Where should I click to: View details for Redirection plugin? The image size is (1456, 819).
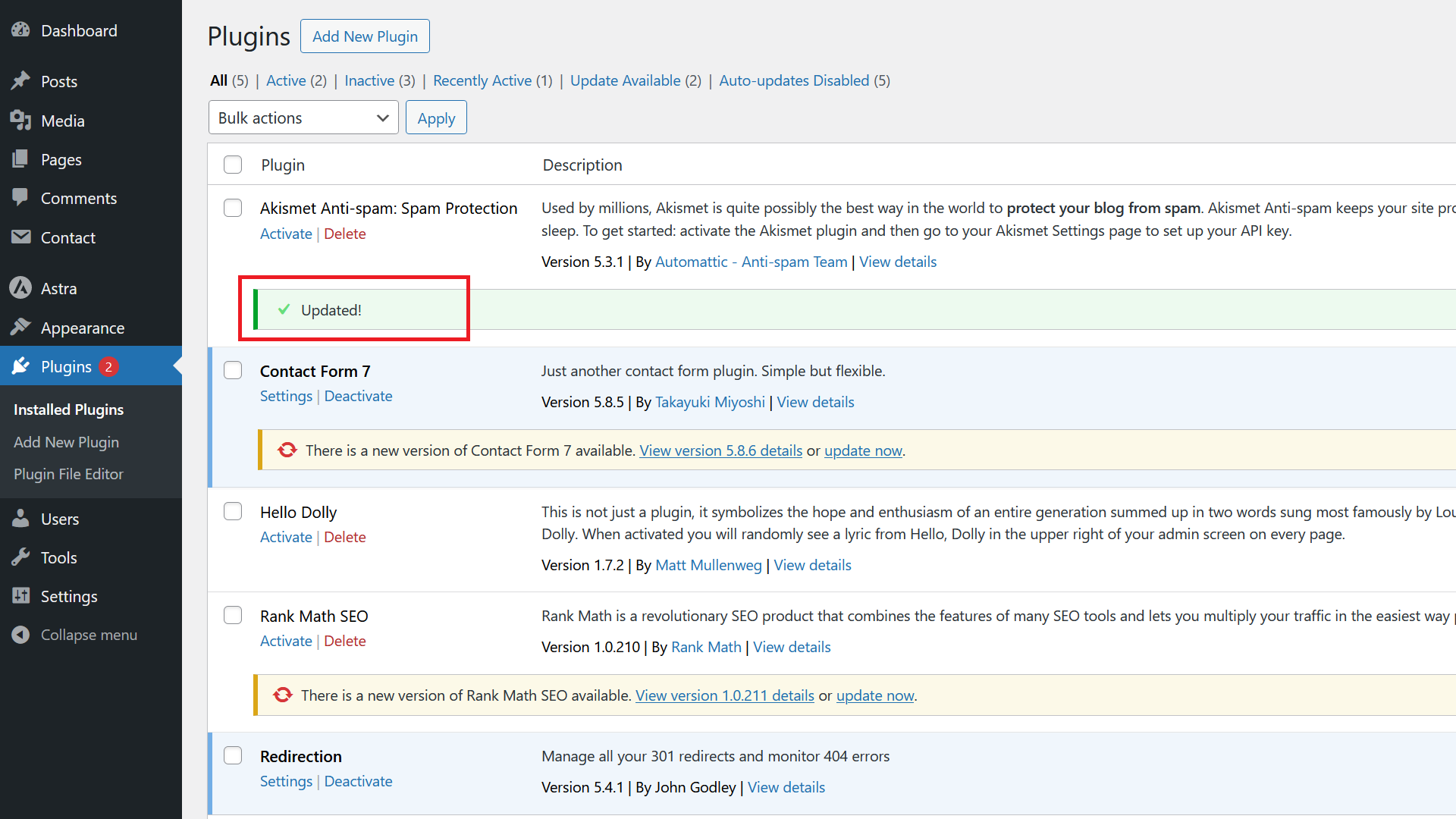(786, 787)
